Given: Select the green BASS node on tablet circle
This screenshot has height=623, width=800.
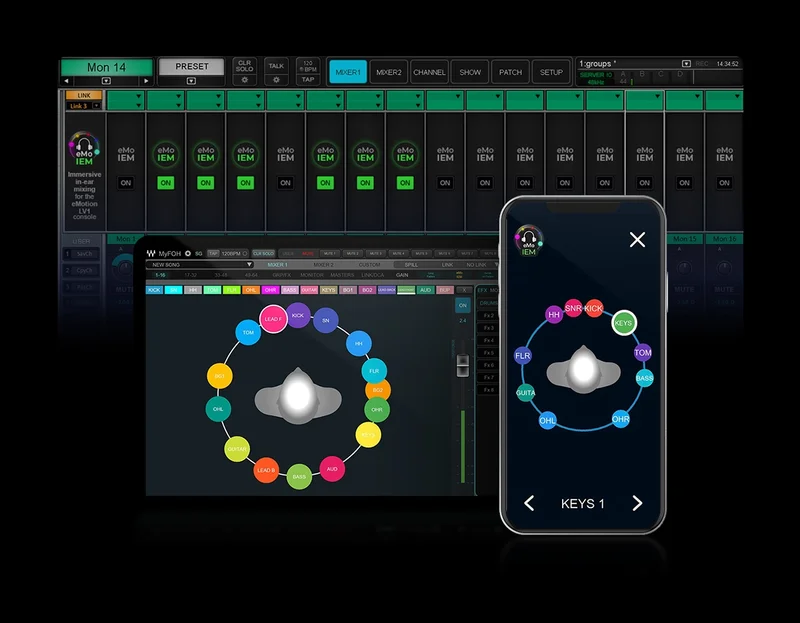Looking at the screenshot, I should coord(299,477).
